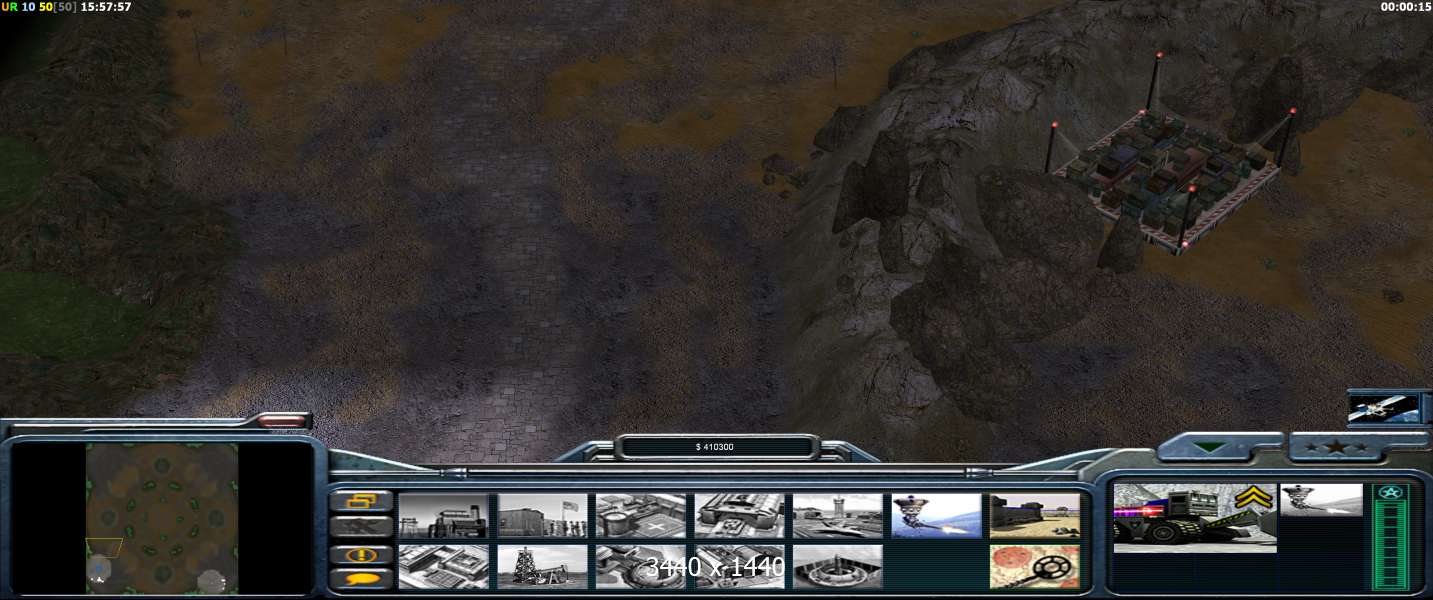Collapse the control bar with green triangle

(x=1211, y=447)
